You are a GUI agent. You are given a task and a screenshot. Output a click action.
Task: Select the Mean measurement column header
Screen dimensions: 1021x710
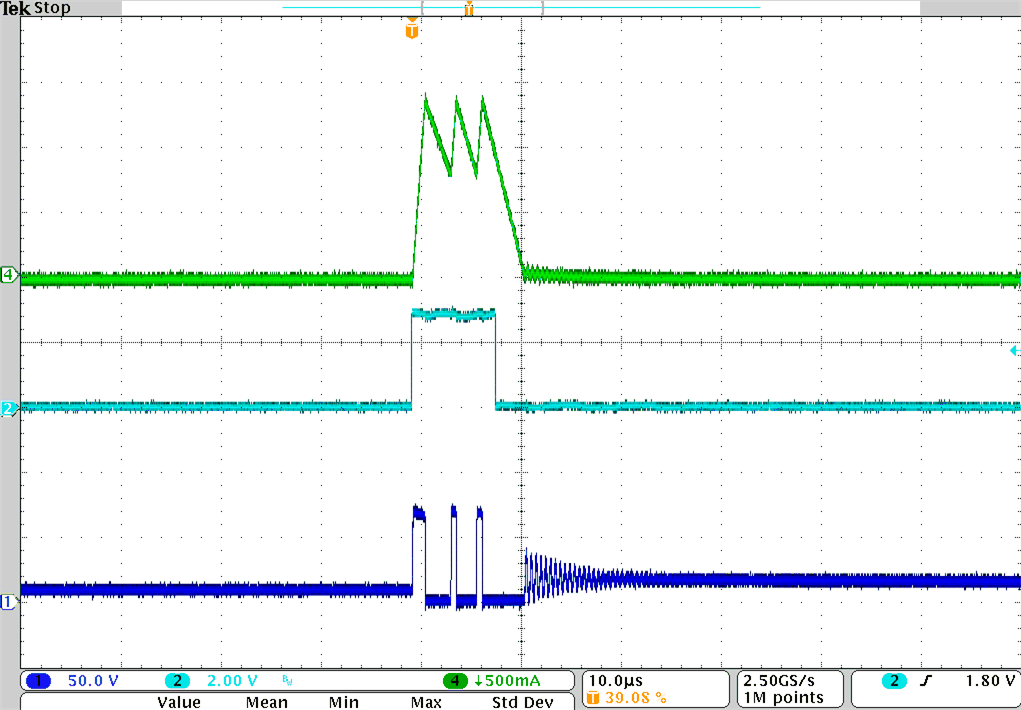point(265,702)
